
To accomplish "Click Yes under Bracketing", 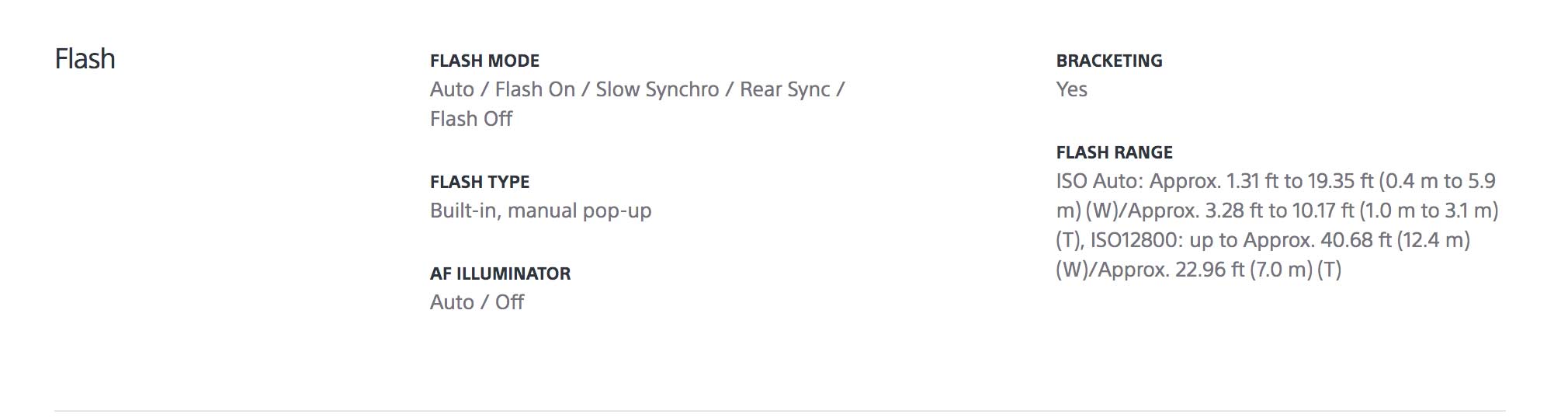I will pos(1071,89).
